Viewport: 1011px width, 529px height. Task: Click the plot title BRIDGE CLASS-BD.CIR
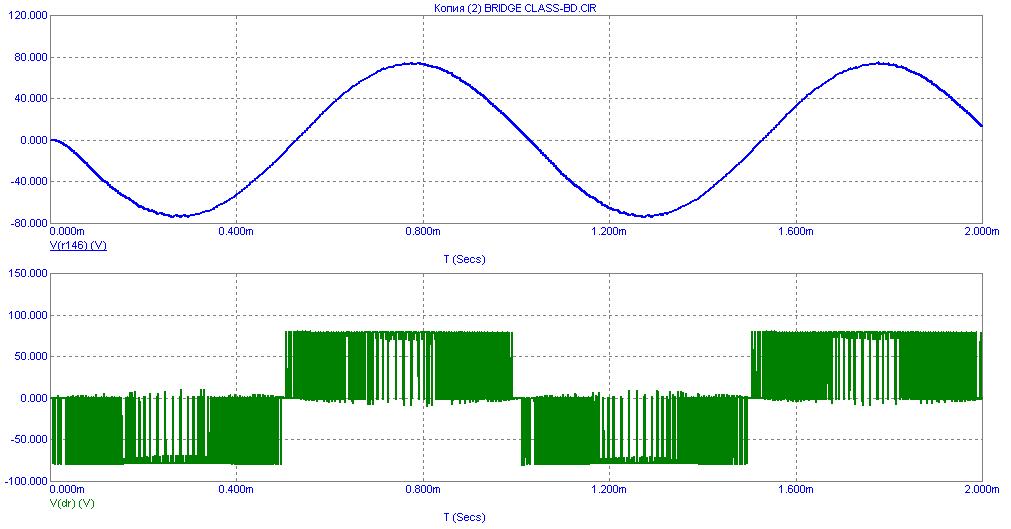[516, 8]
